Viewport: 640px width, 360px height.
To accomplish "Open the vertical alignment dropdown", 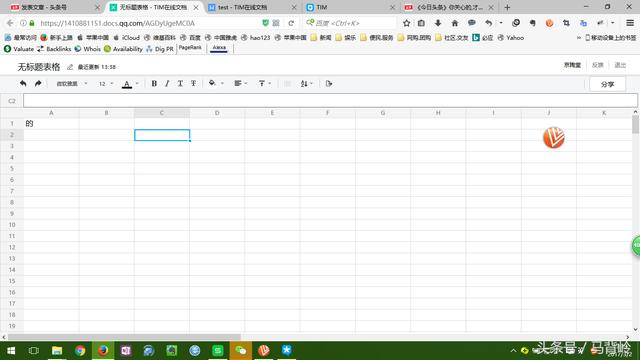I will coord(265,83).
